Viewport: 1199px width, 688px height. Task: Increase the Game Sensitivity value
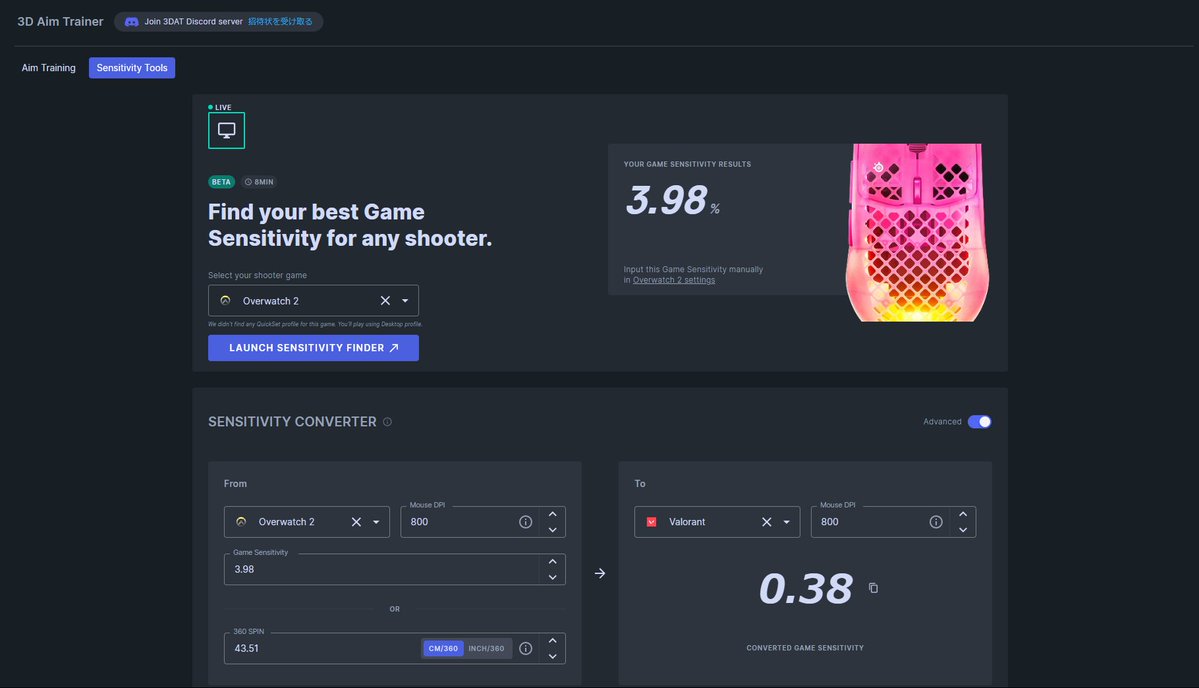pos(552,562)
